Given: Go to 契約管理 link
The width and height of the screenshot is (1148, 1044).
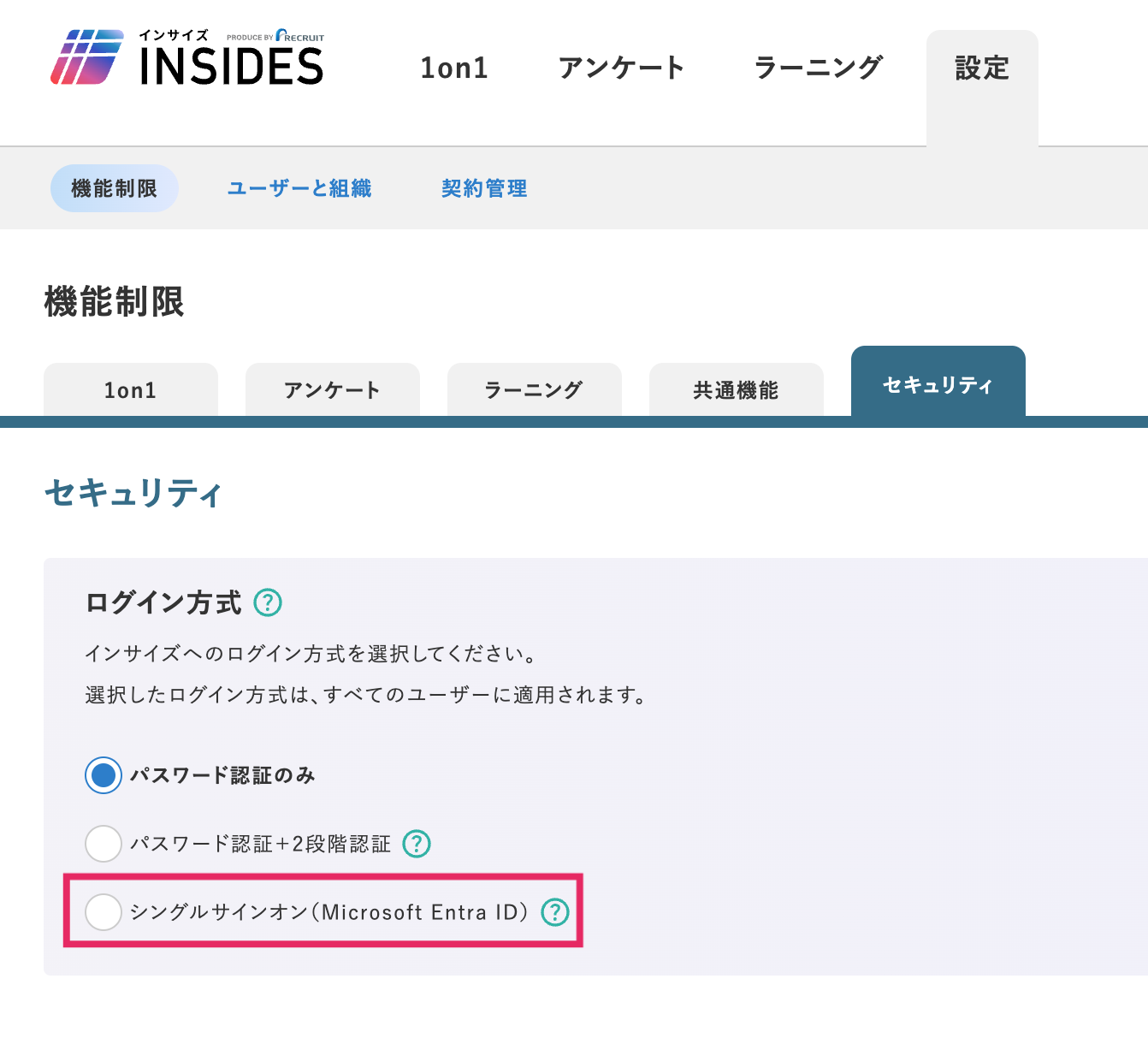Looking at the screenshot, I should (484, 188).
